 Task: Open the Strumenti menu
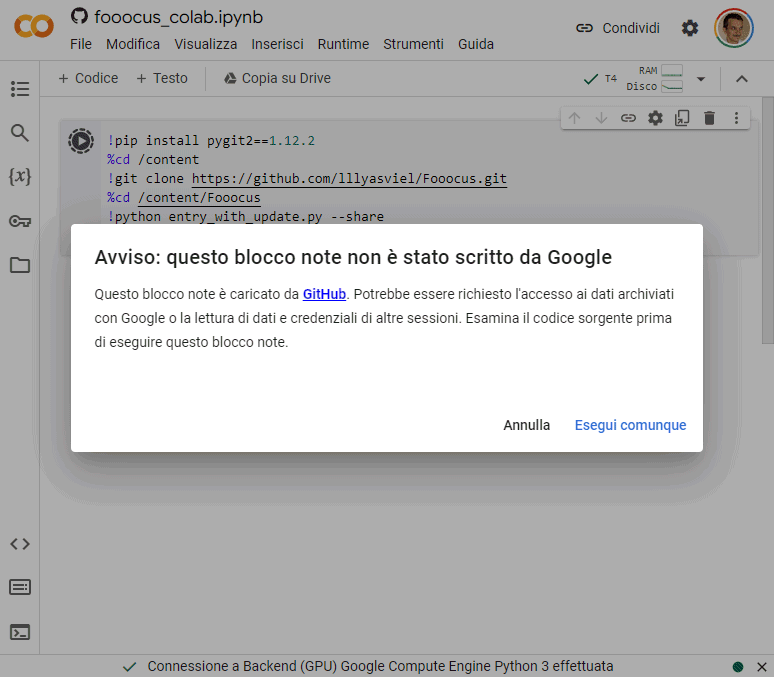click(x=413, y=44)
